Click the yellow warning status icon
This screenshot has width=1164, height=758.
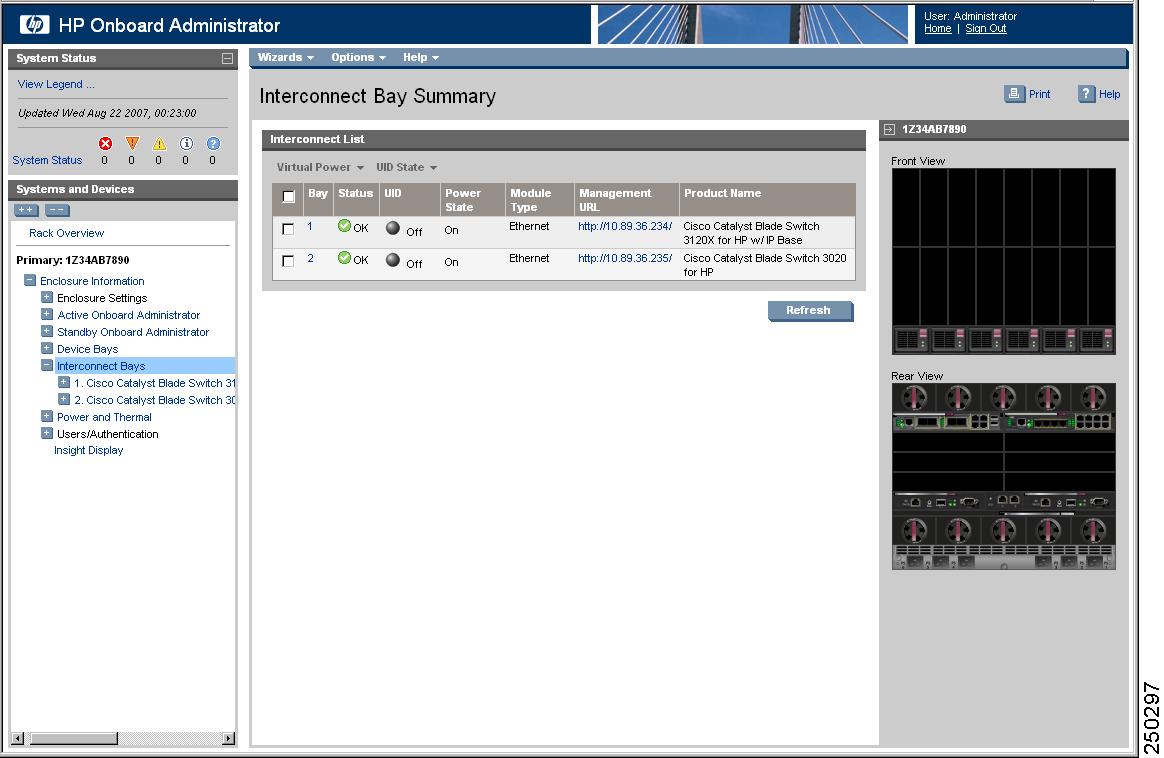pyautogui.click(x=159, y=143)
